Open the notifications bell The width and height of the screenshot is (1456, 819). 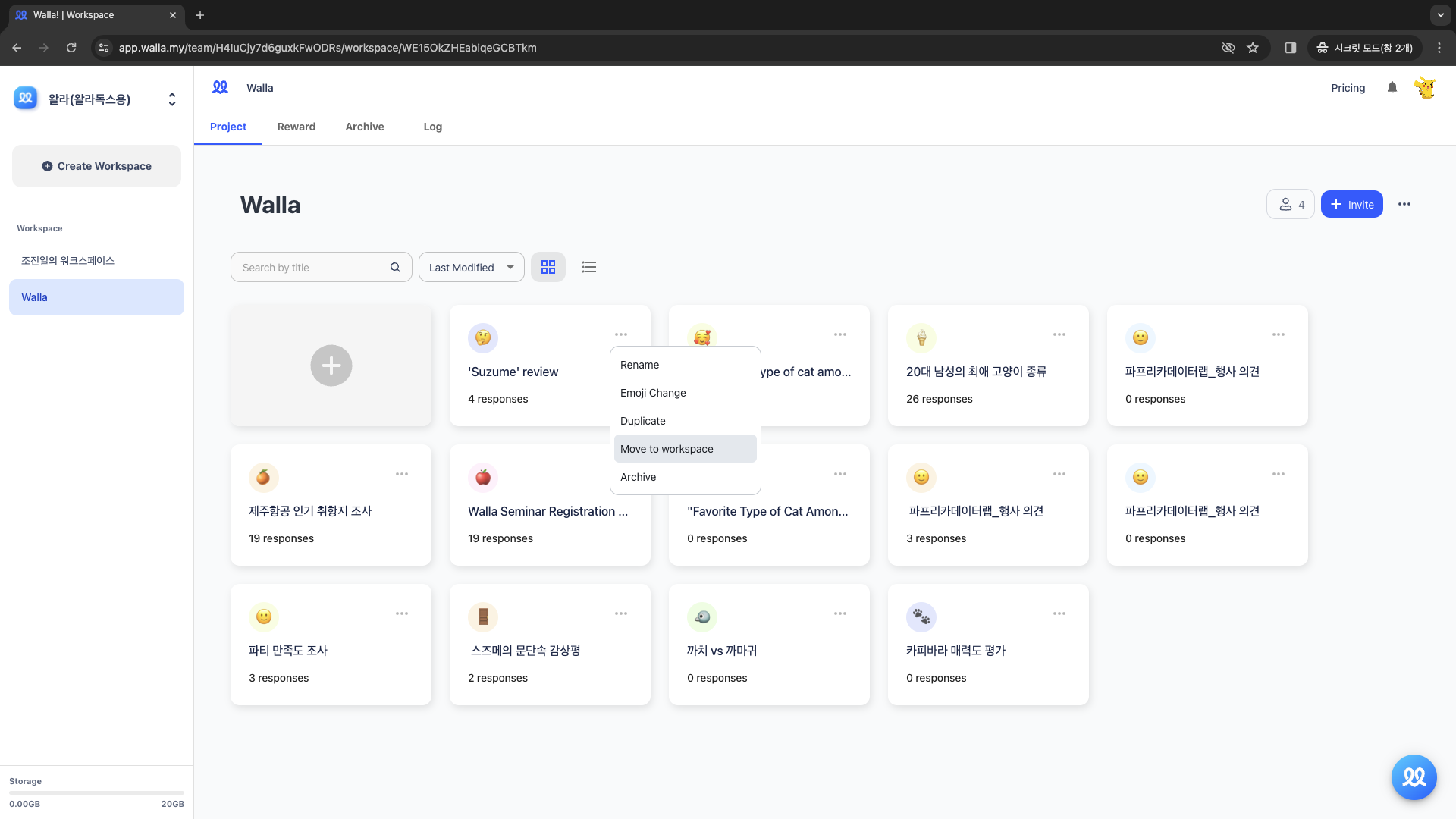(1392, 88)
